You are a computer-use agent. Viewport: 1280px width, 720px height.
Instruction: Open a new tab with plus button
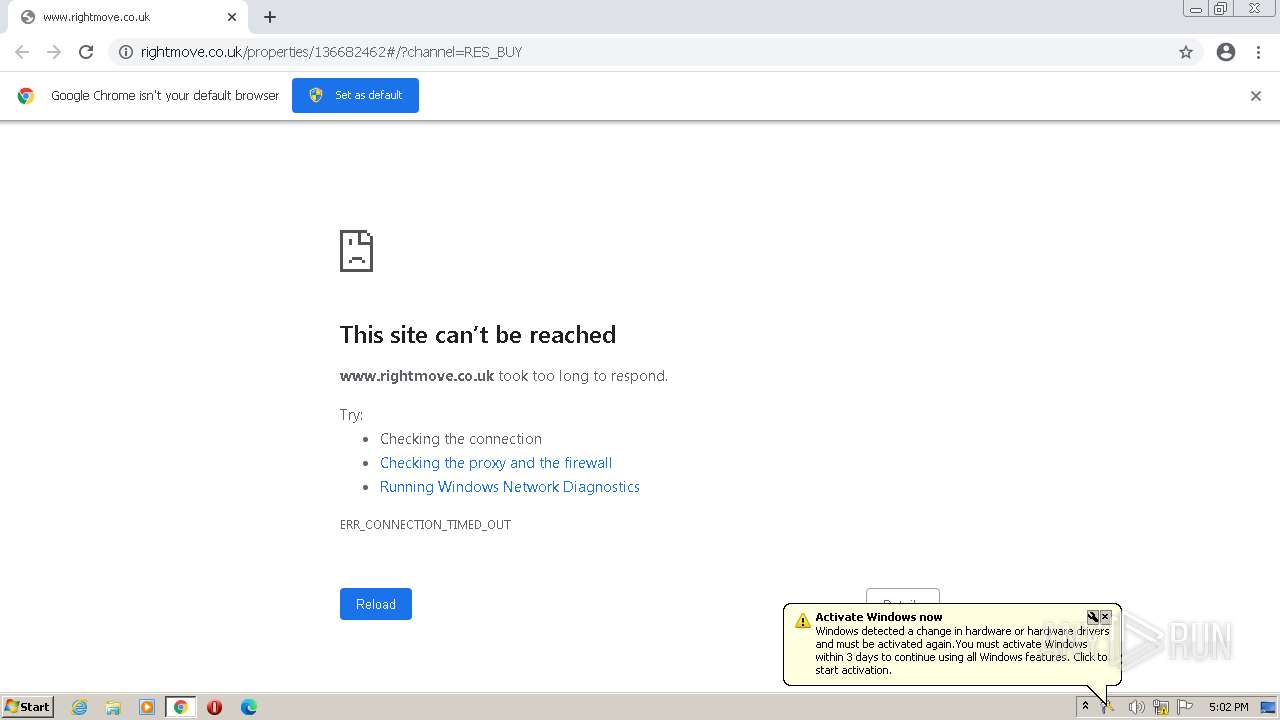click(x=270, y=17)
